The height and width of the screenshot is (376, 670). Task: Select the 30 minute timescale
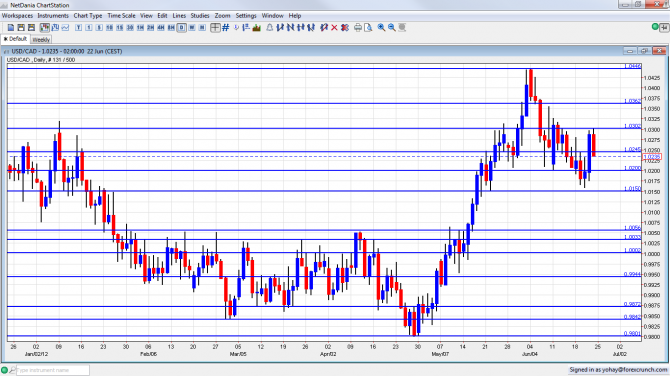[x=130, y=27]
